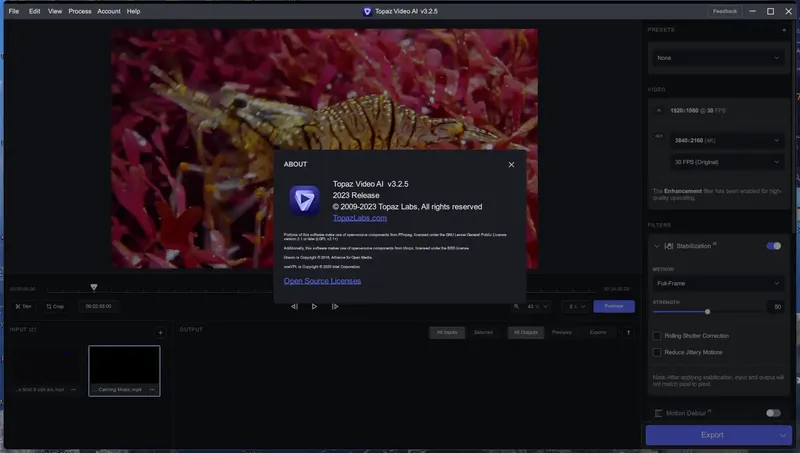Open the 30 FPS (Original) dropdown
This screenshot has width=800, height=453.
tap(727, 162)
